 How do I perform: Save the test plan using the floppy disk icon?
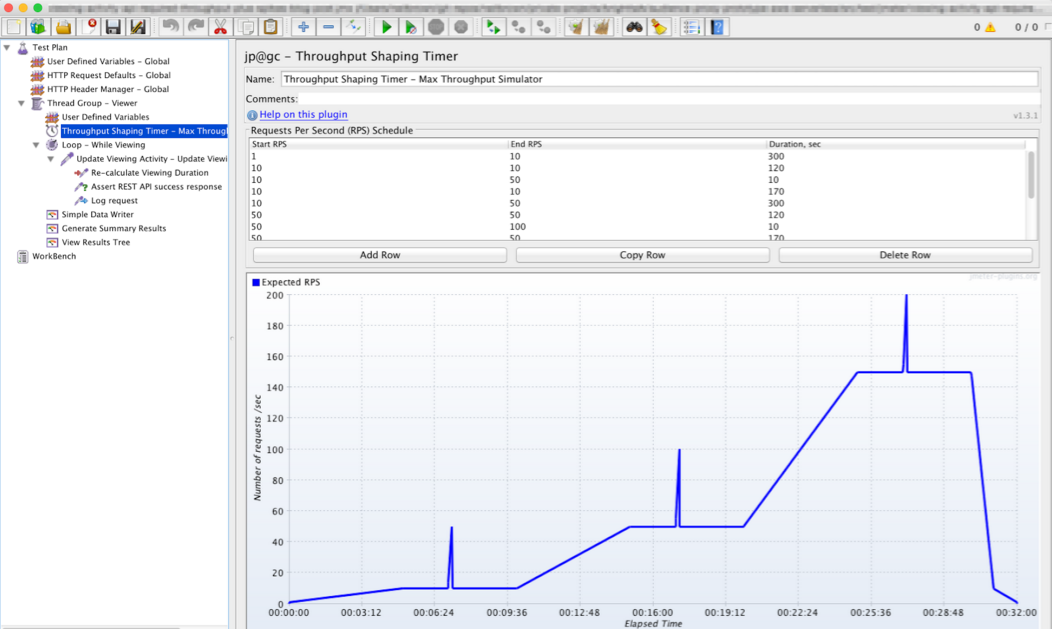[x=113, y=27]
